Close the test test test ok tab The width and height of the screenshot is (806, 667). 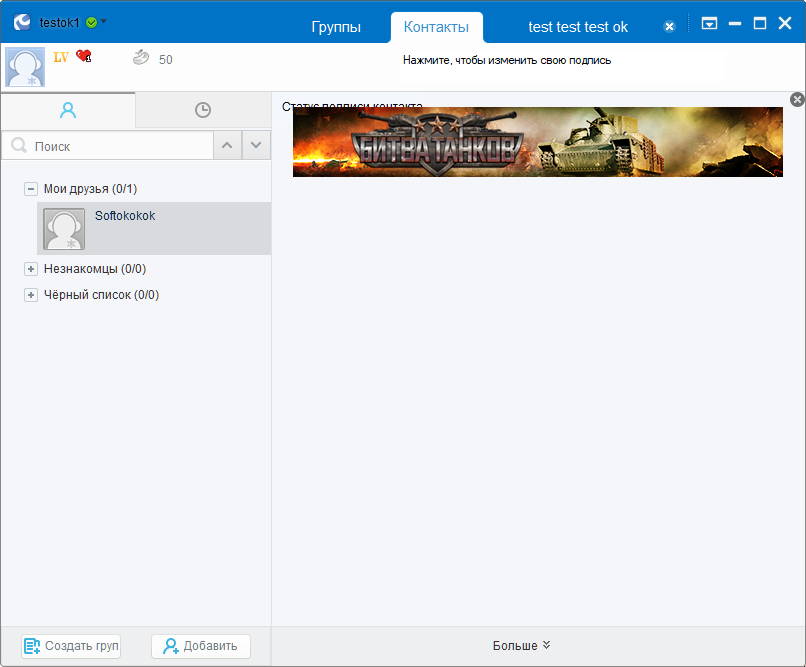click(x=669, y=27)
